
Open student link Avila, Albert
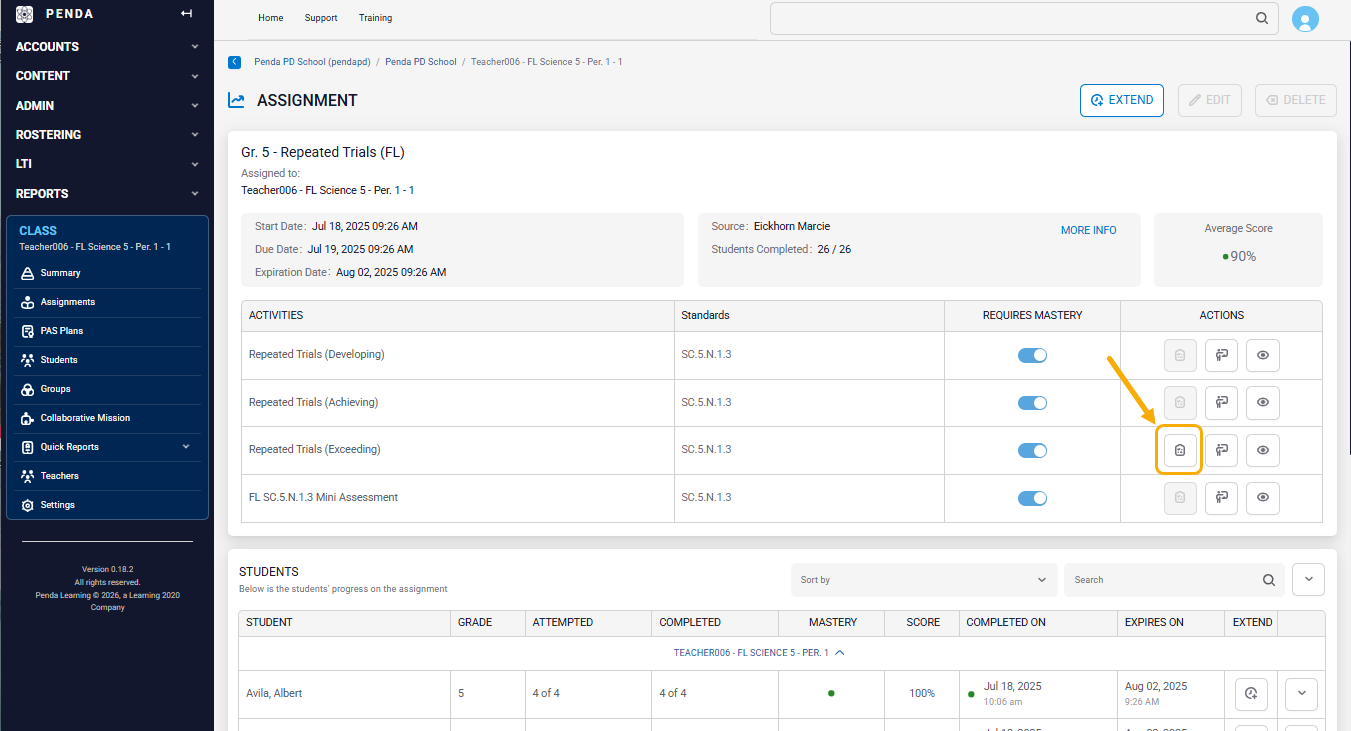click(x=274, y=693)
